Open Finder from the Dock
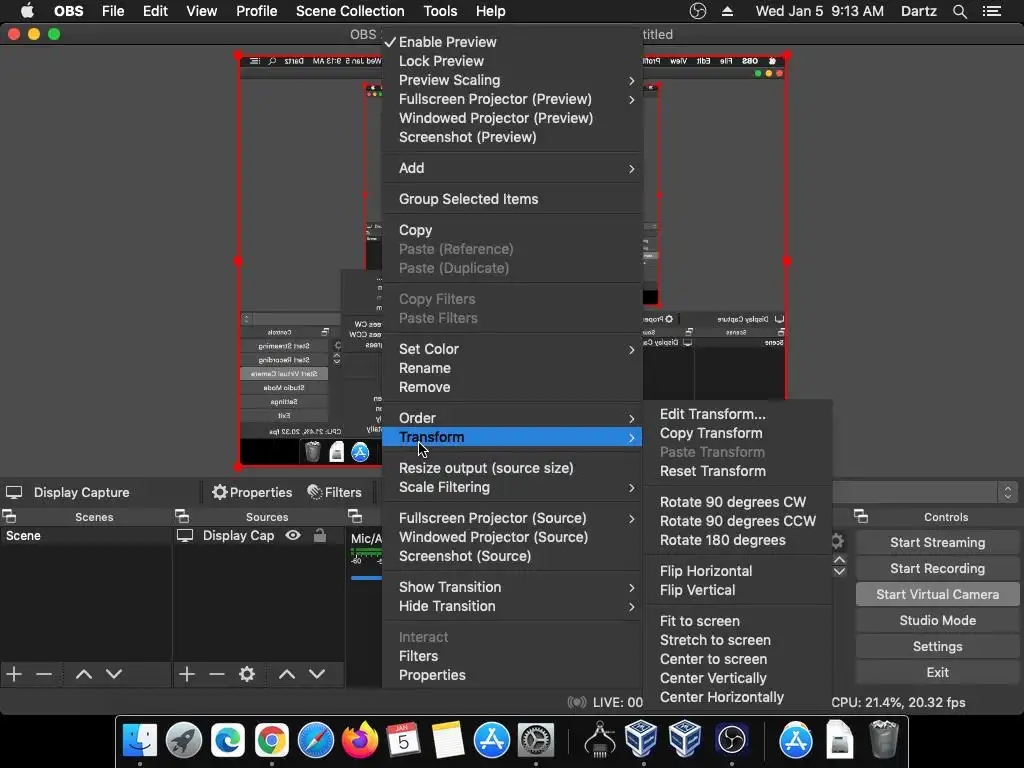The width and height of the screenshot is (1024, 768). coord(140,740)
